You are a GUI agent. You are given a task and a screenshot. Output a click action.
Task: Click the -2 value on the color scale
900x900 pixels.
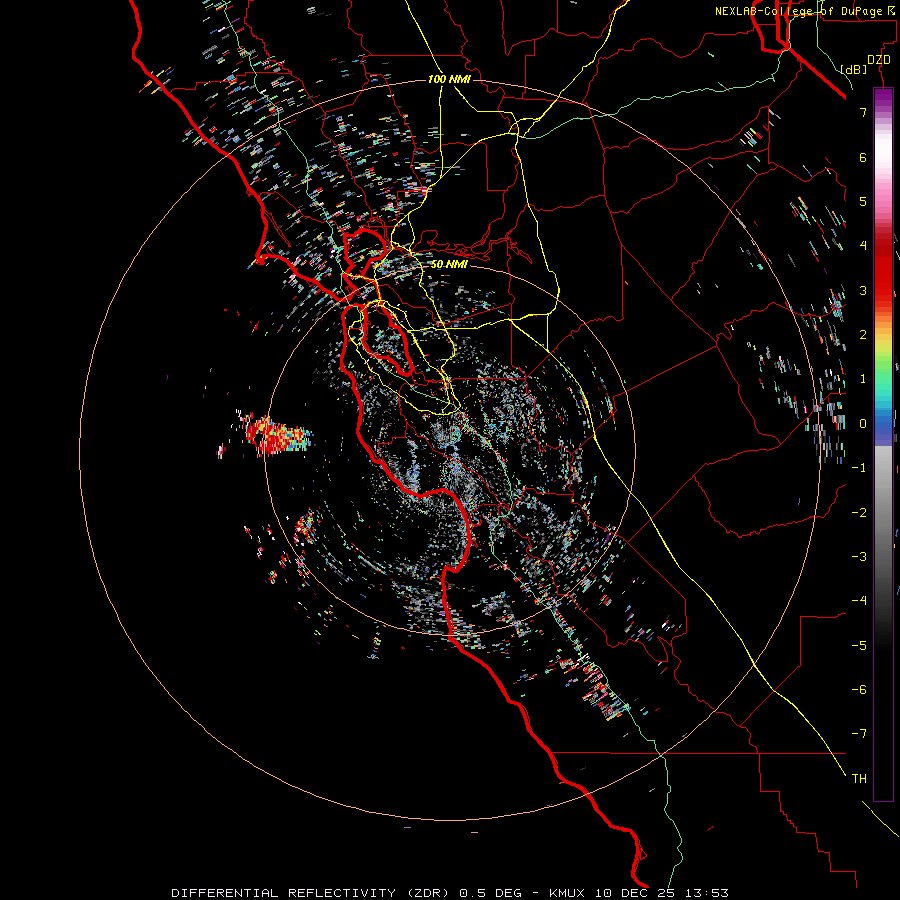tap(859, 513)
